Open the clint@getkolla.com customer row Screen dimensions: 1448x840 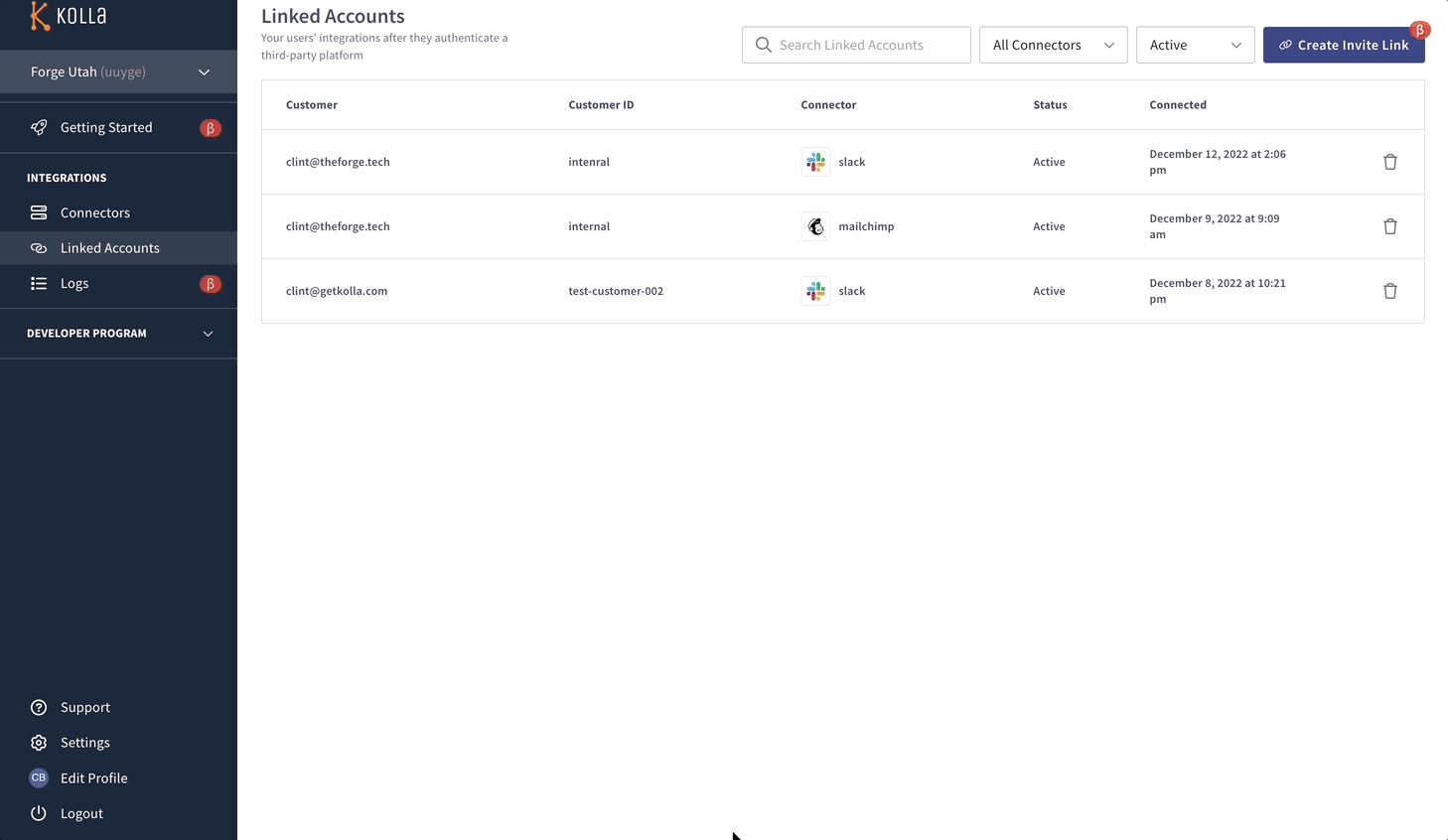pyautogui.click(x=337, y=291)
